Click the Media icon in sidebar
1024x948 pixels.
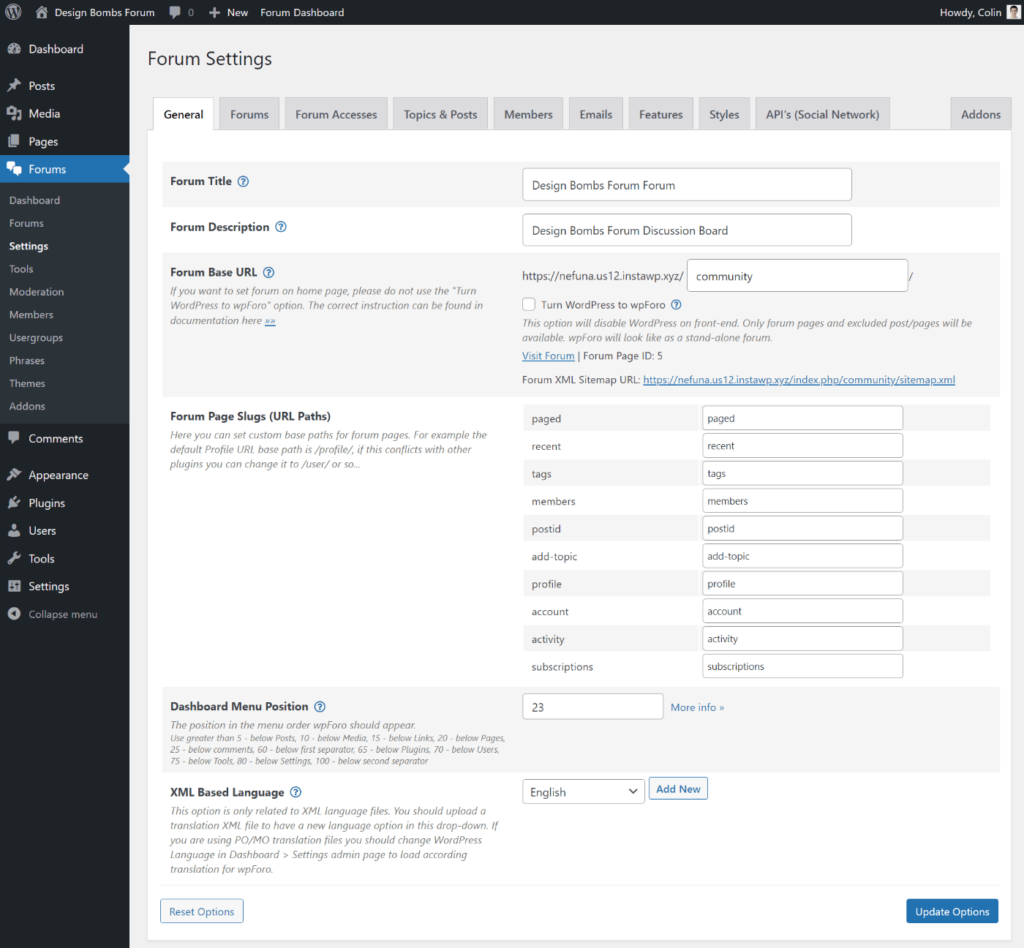(14, 114)
